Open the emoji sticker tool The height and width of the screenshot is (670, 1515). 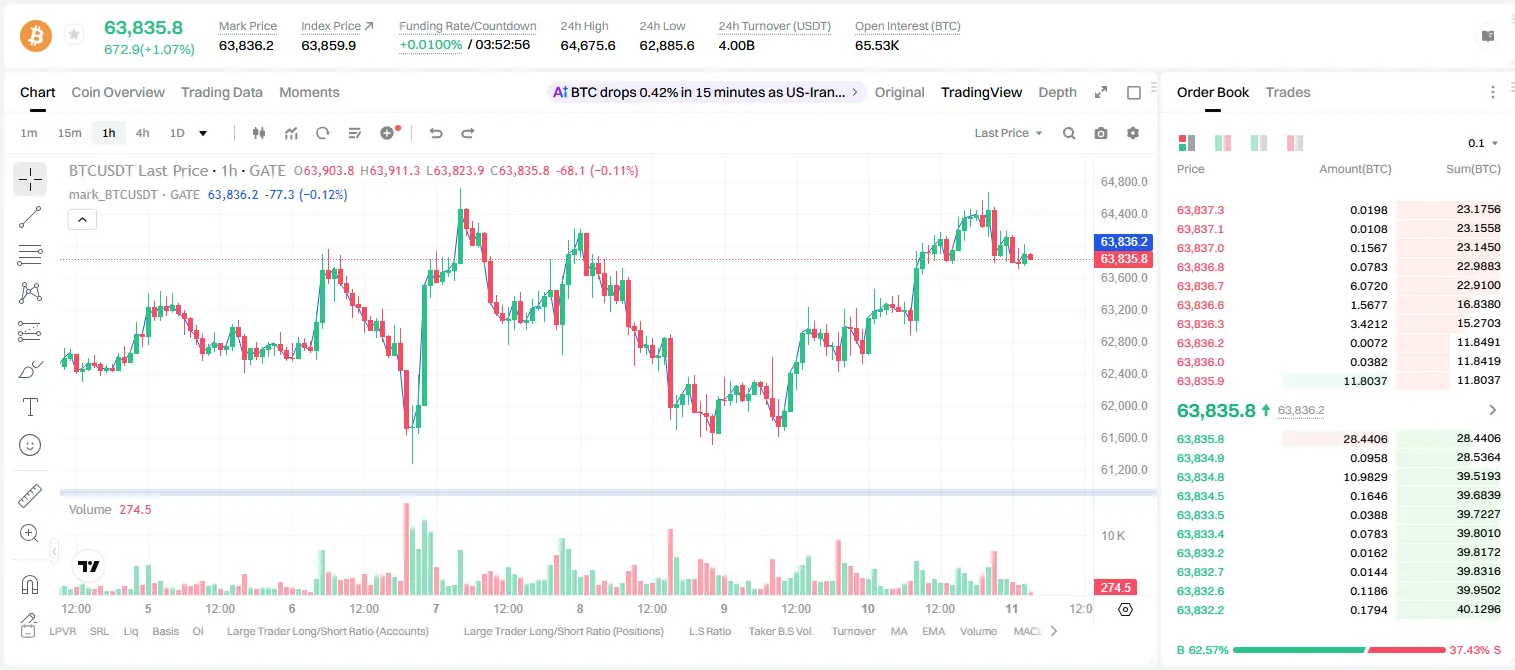pos(30,445)
